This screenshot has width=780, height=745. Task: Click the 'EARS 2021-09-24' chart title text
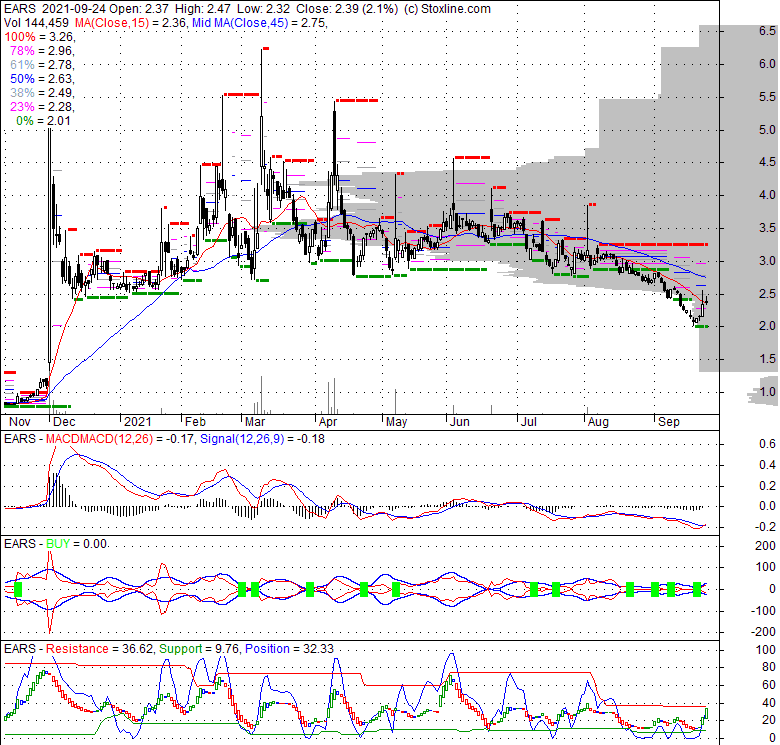click(x=55, y=9)
